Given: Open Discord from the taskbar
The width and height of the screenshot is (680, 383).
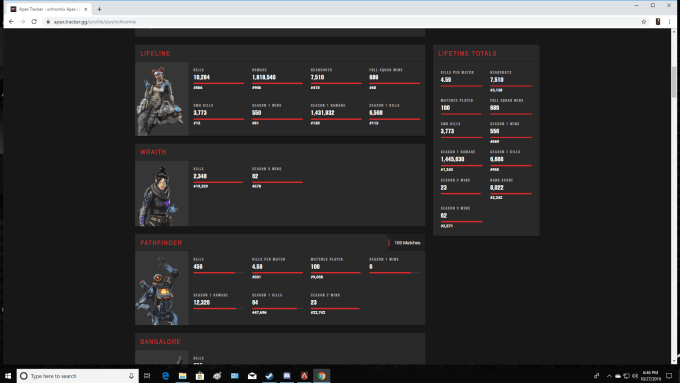Looking at the screenshot, I should coord(287,376).
